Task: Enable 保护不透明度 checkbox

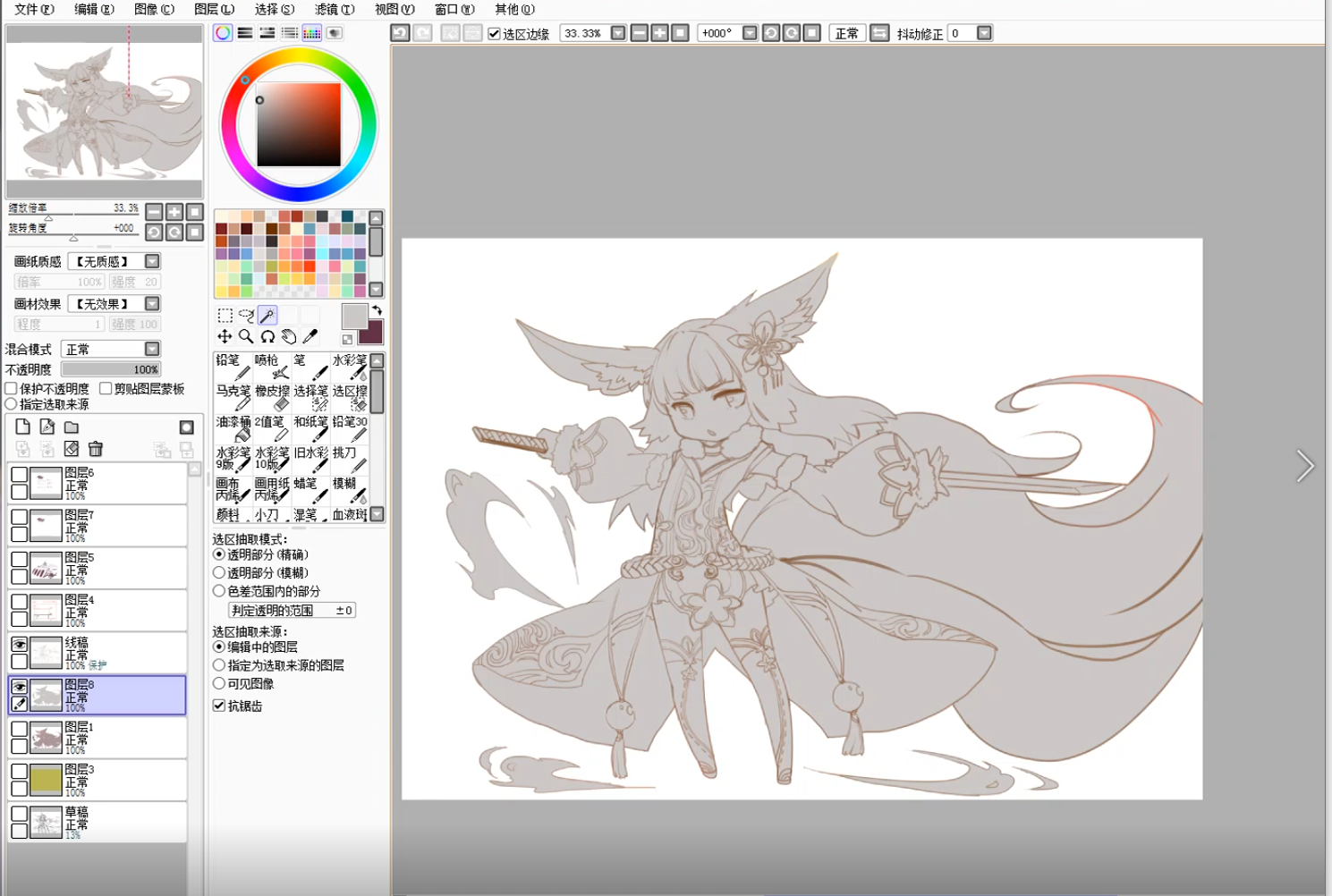Action: (x=12, y=388)
